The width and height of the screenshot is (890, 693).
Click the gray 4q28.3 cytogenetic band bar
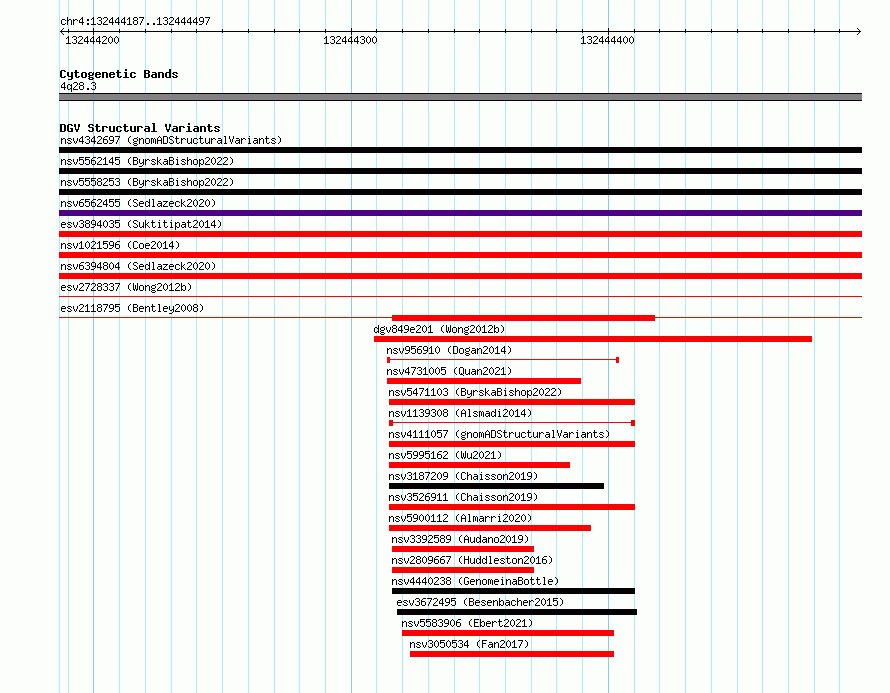(x=460, y=97)
